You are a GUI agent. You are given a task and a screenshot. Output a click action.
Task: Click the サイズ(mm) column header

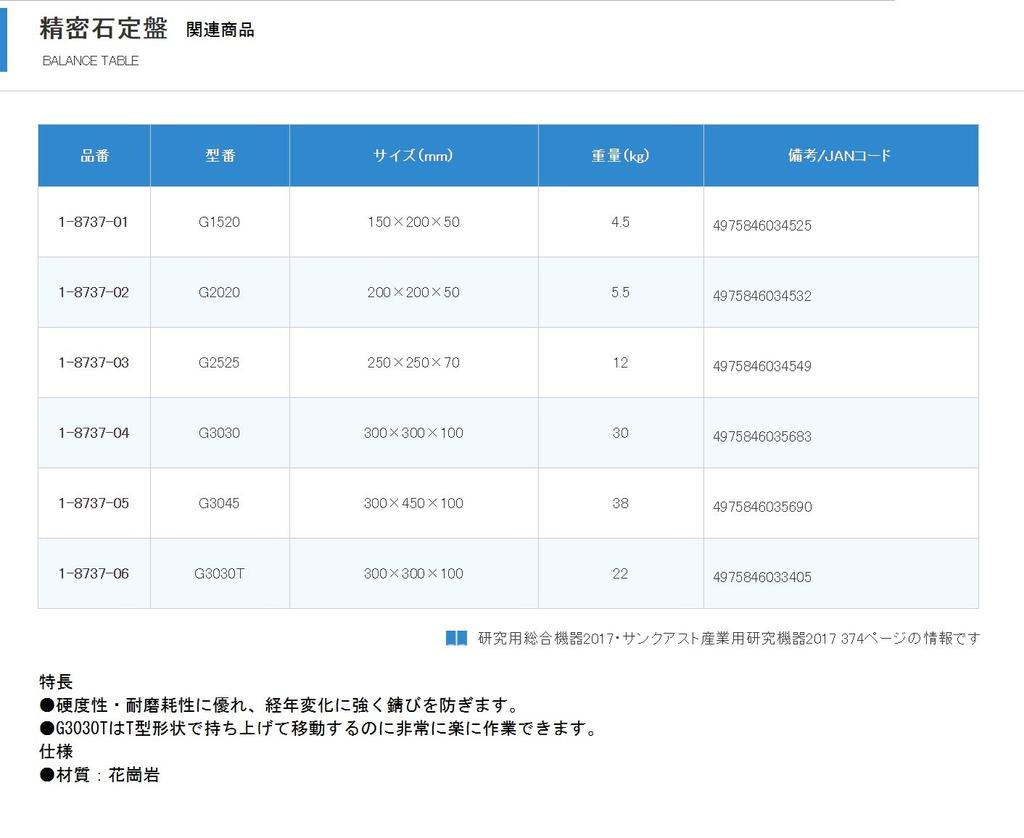coord(414,156)
